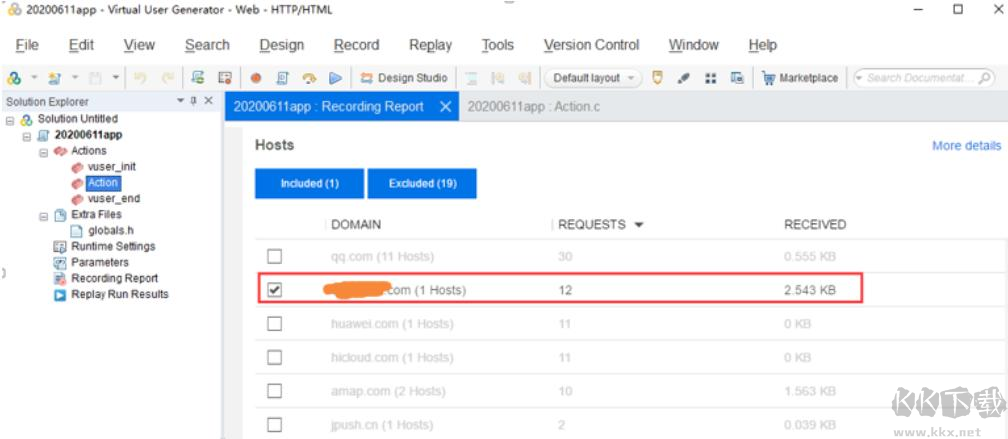This screenshot has height=439, width=1008.
Task: Click the More details link
Action: [x=966, y=146]
